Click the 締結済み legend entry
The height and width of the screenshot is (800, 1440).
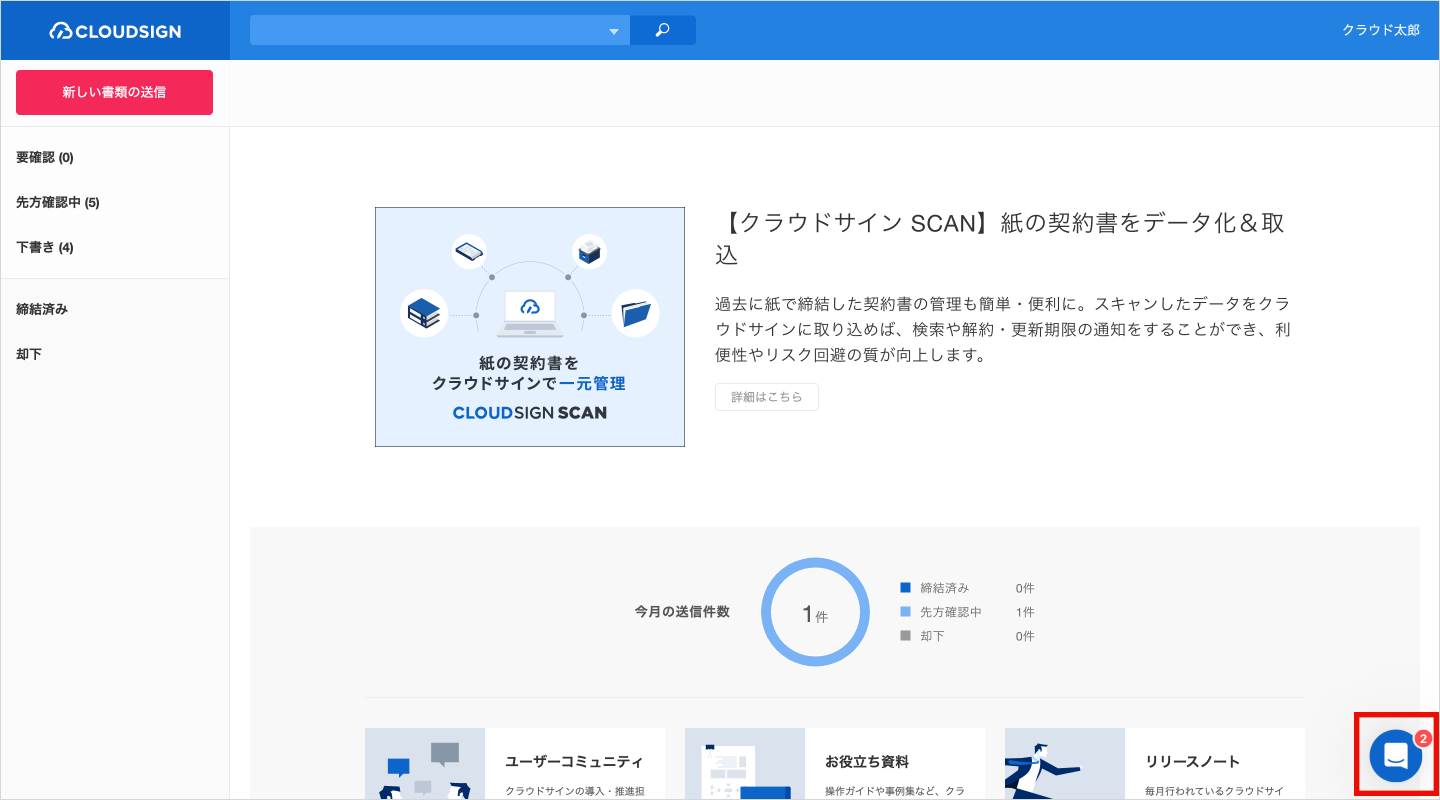967,588
